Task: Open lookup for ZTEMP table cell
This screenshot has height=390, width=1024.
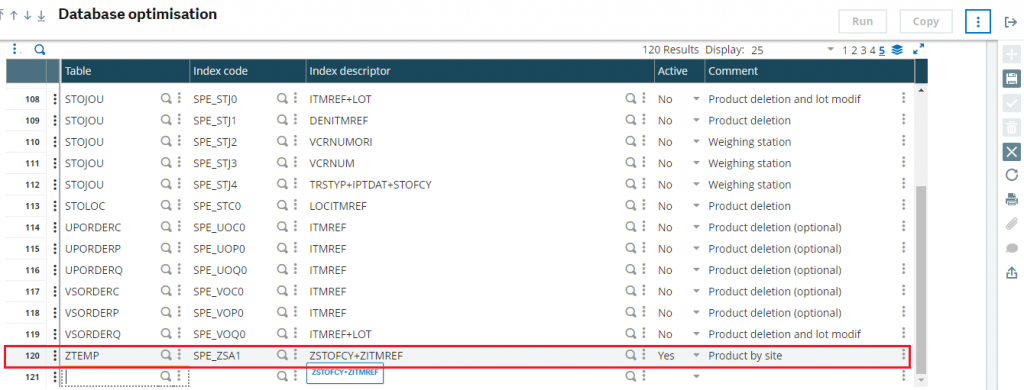Action: [x=167, y=355]
